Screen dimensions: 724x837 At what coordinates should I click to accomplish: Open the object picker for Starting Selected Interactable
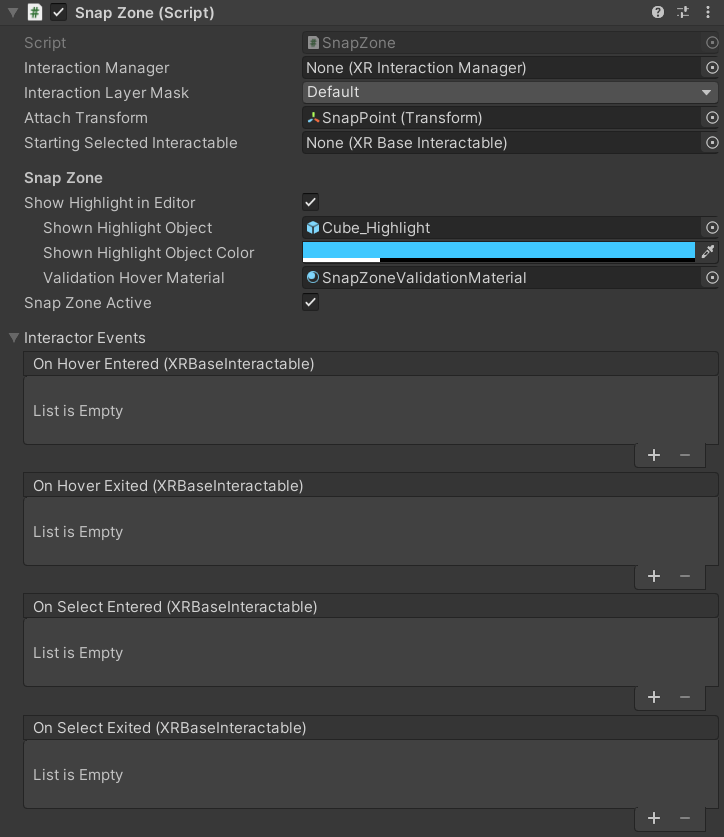(x=711, y=143)
